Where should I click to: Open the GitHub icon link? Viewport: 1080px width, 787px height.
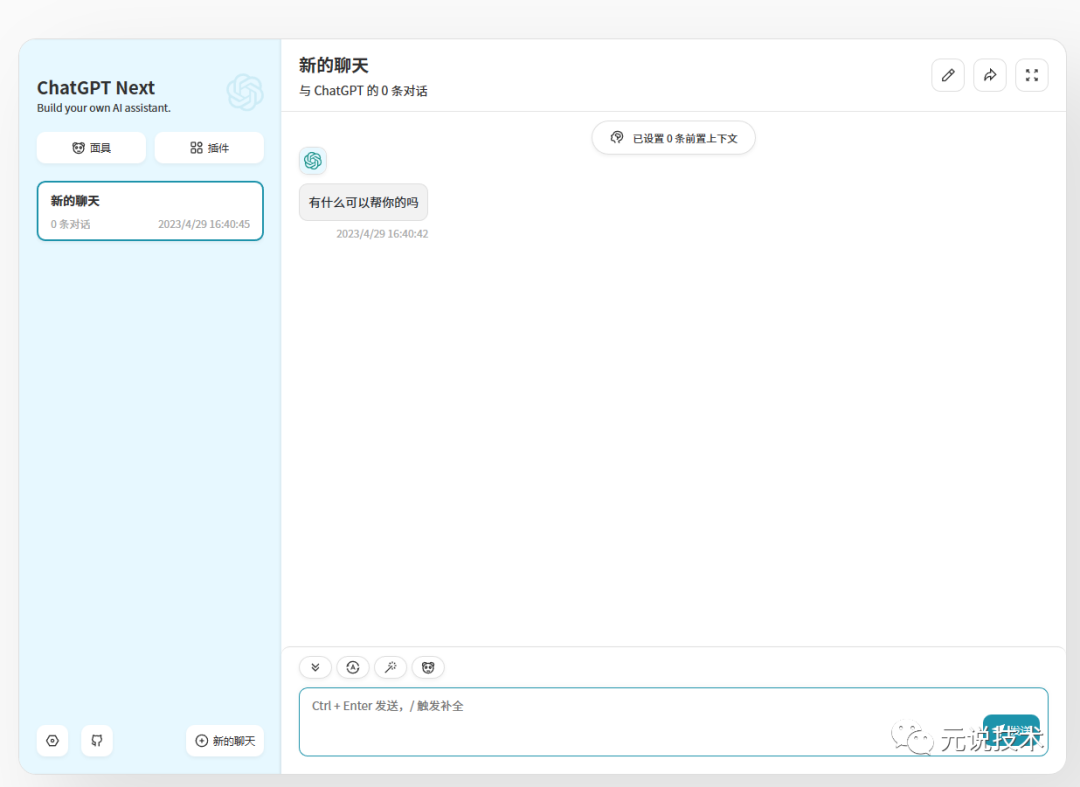click(97, 741)
